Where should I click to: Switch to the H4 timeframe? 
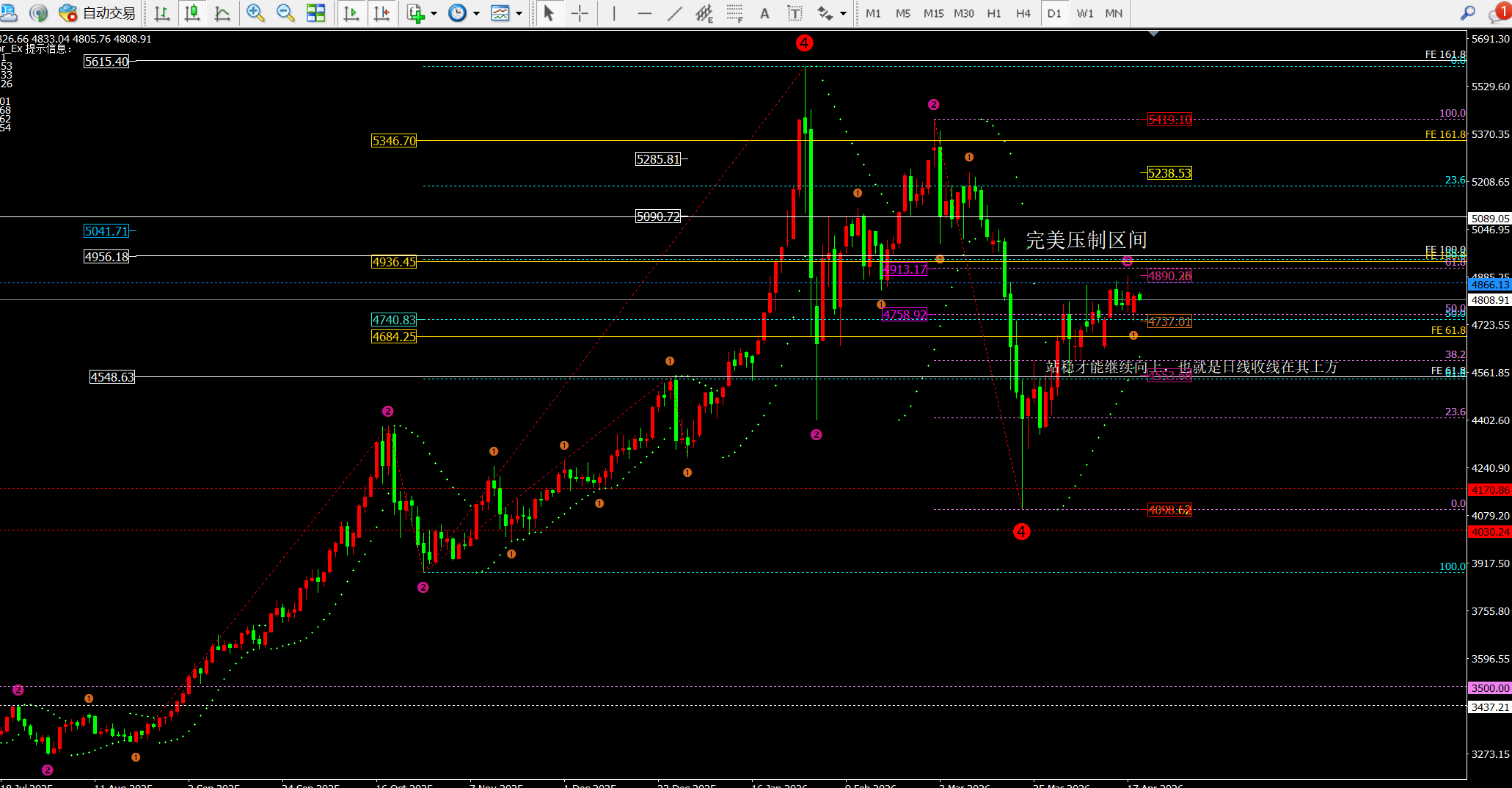(1023, 13)
